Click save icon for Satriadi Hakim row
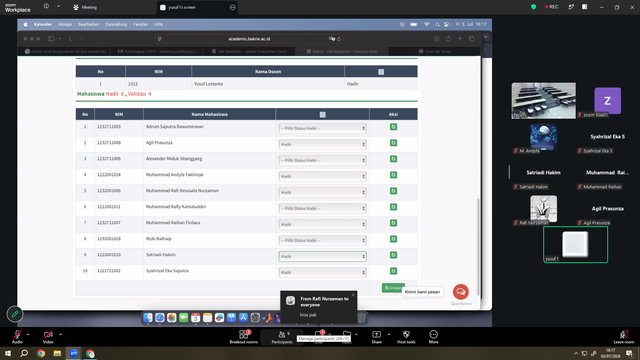Screen dimensions: 640x360 point(393,255)
